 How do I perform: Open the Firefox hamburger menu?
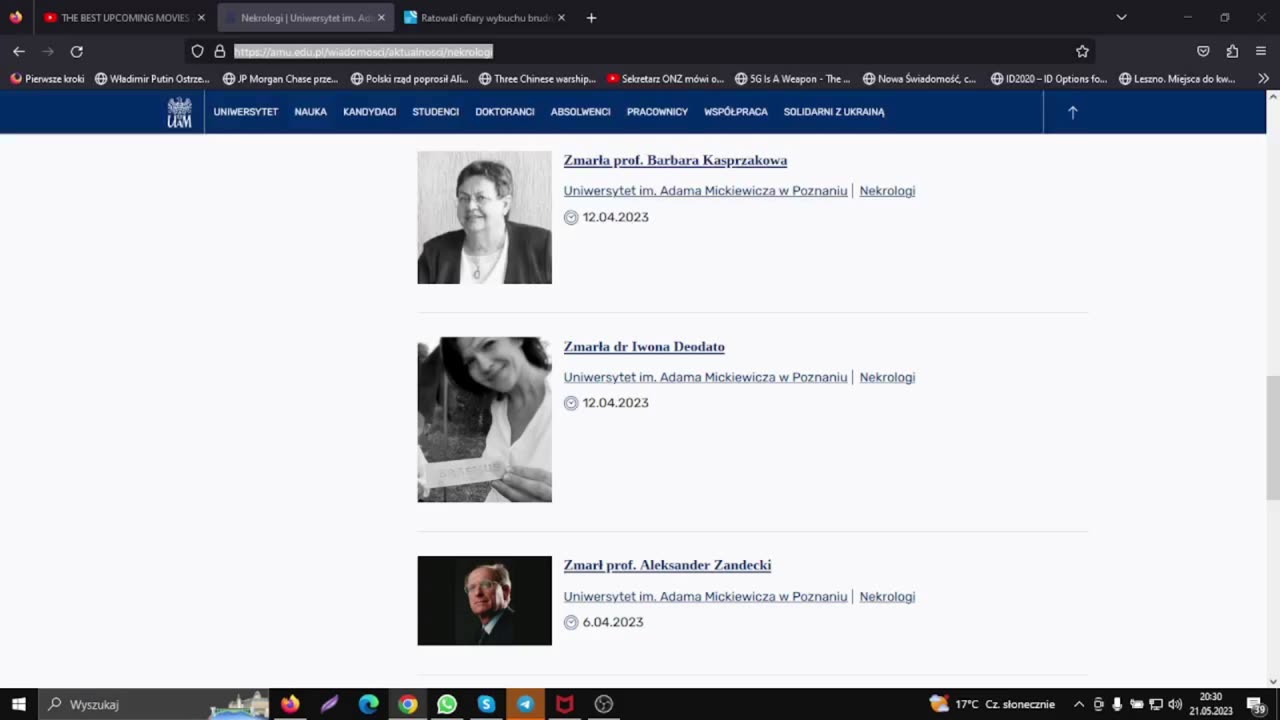click(x=1261, y=51)
